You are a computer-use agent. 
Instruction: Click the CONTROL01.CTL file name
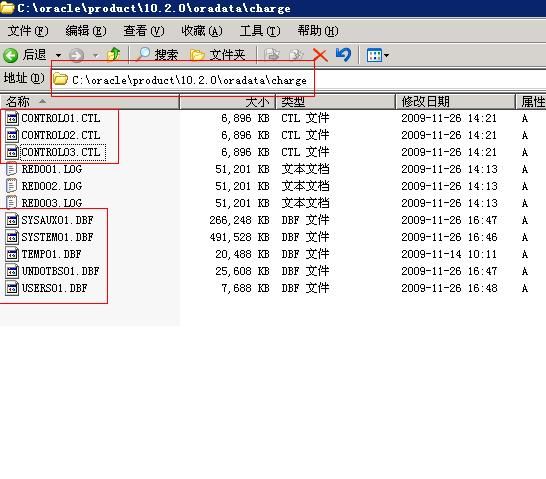pos(61,118)
